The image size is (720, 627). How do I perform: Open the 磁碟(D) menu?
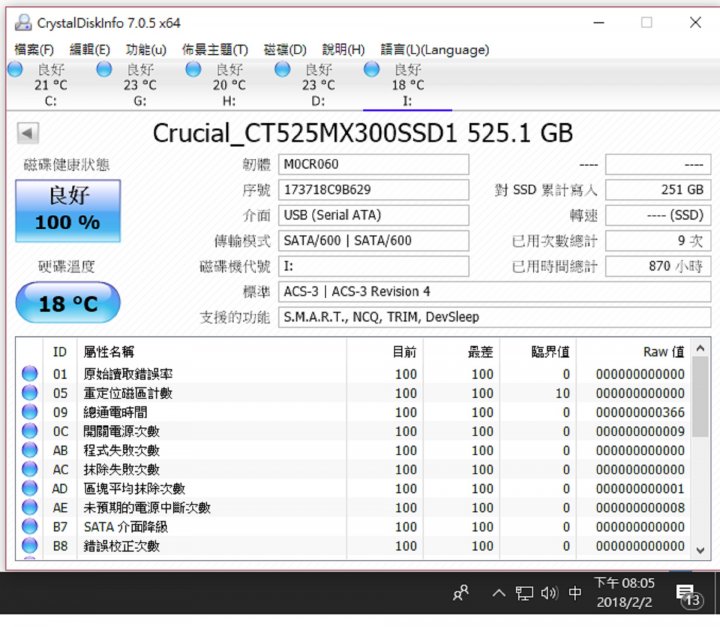(285, 50)
